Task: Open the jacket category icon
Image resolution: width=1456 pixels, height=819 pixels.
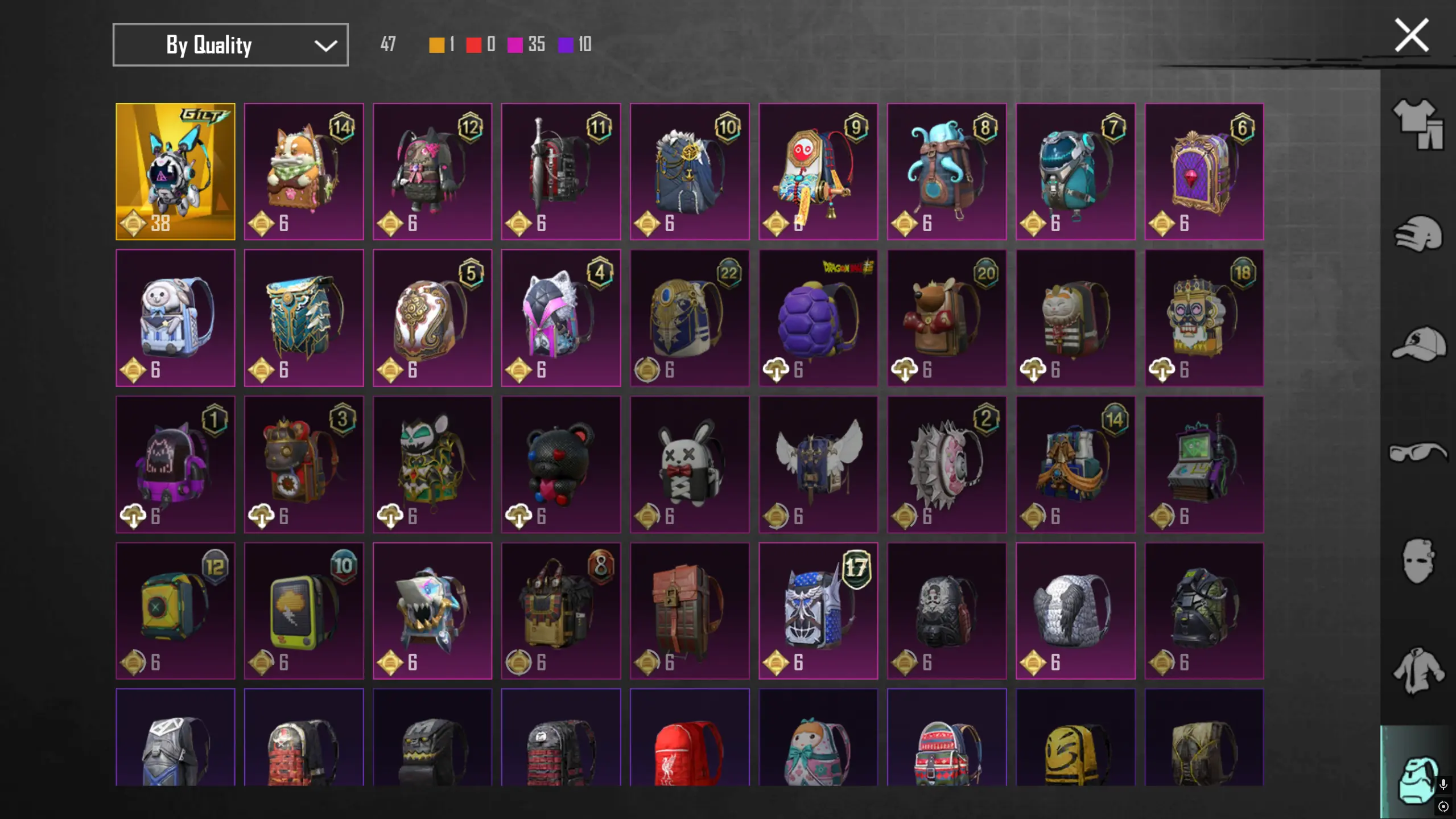Action: [1418, 670]
